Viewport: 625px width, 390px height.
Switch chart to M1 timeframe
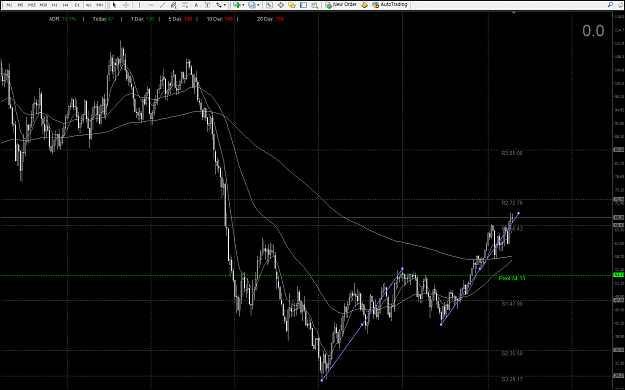pyautogui.click(x=9, y=5)
